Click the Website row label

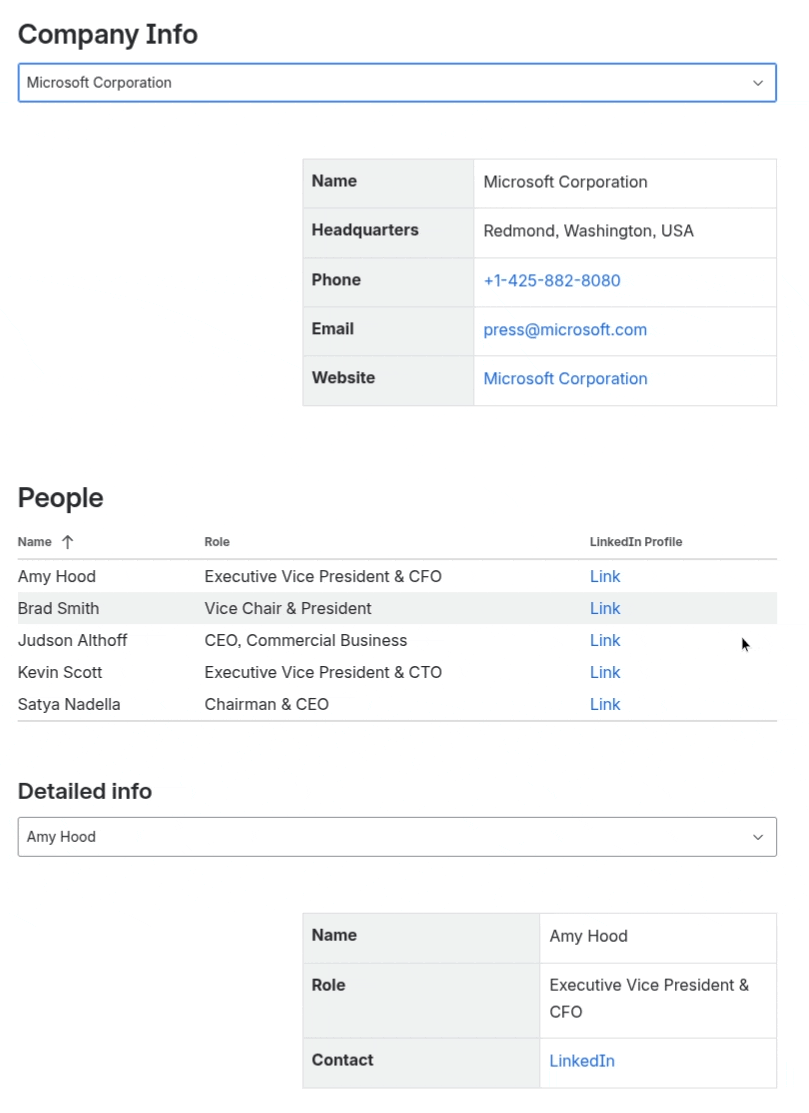pos(343,378)
